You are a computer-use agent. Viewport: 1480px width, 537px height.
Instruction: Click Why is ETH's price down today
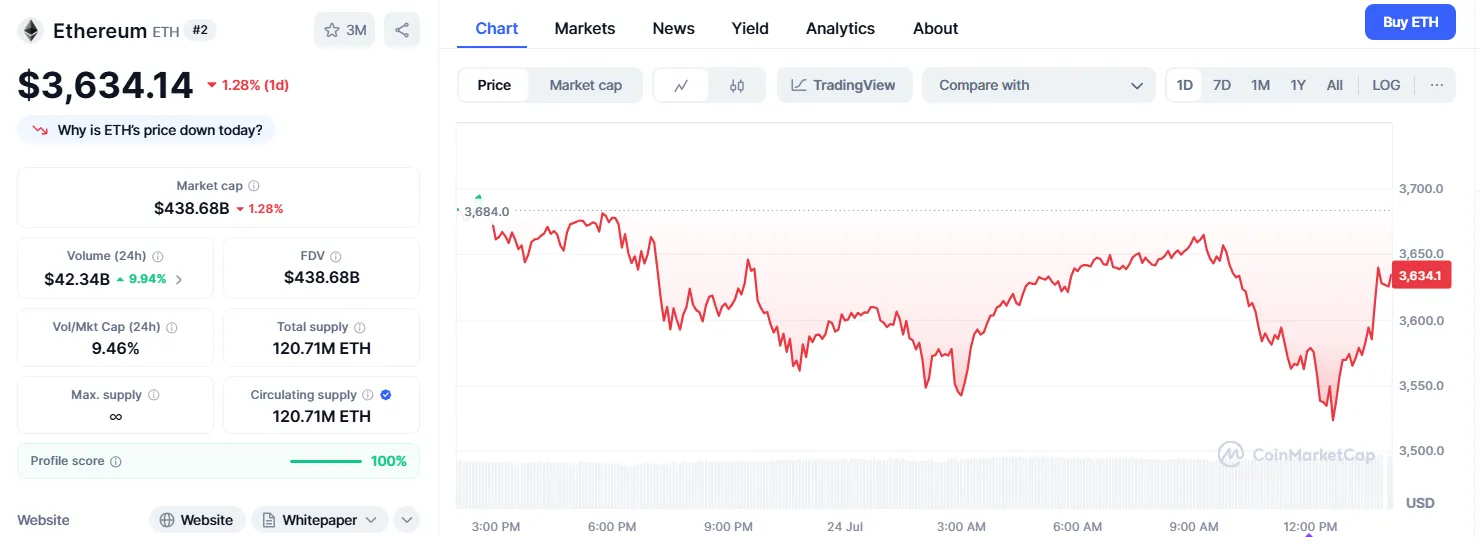(x=147, y=130)
